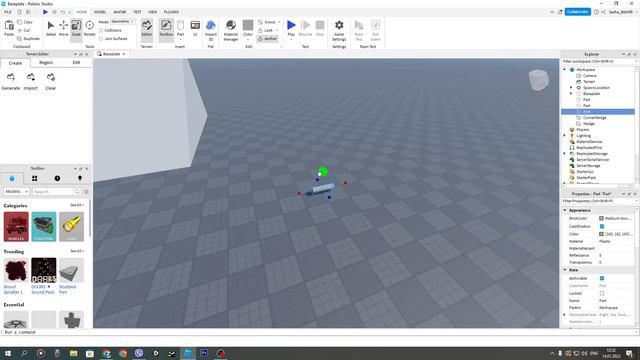
Task: Click Copy in the Clipboard group
Action: click(x=25, y=22)
